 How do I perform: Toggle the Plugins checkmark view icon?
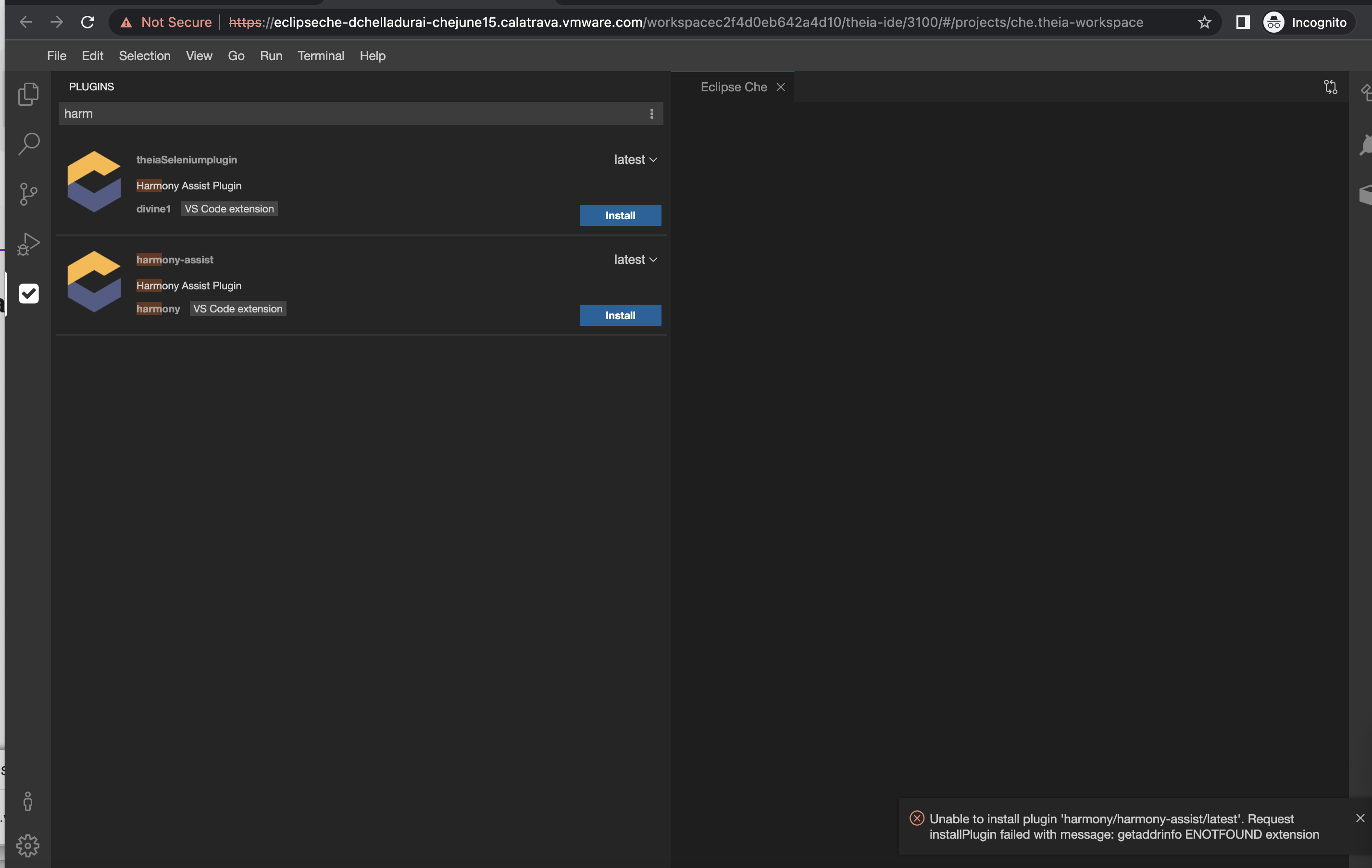coord(28,293)
